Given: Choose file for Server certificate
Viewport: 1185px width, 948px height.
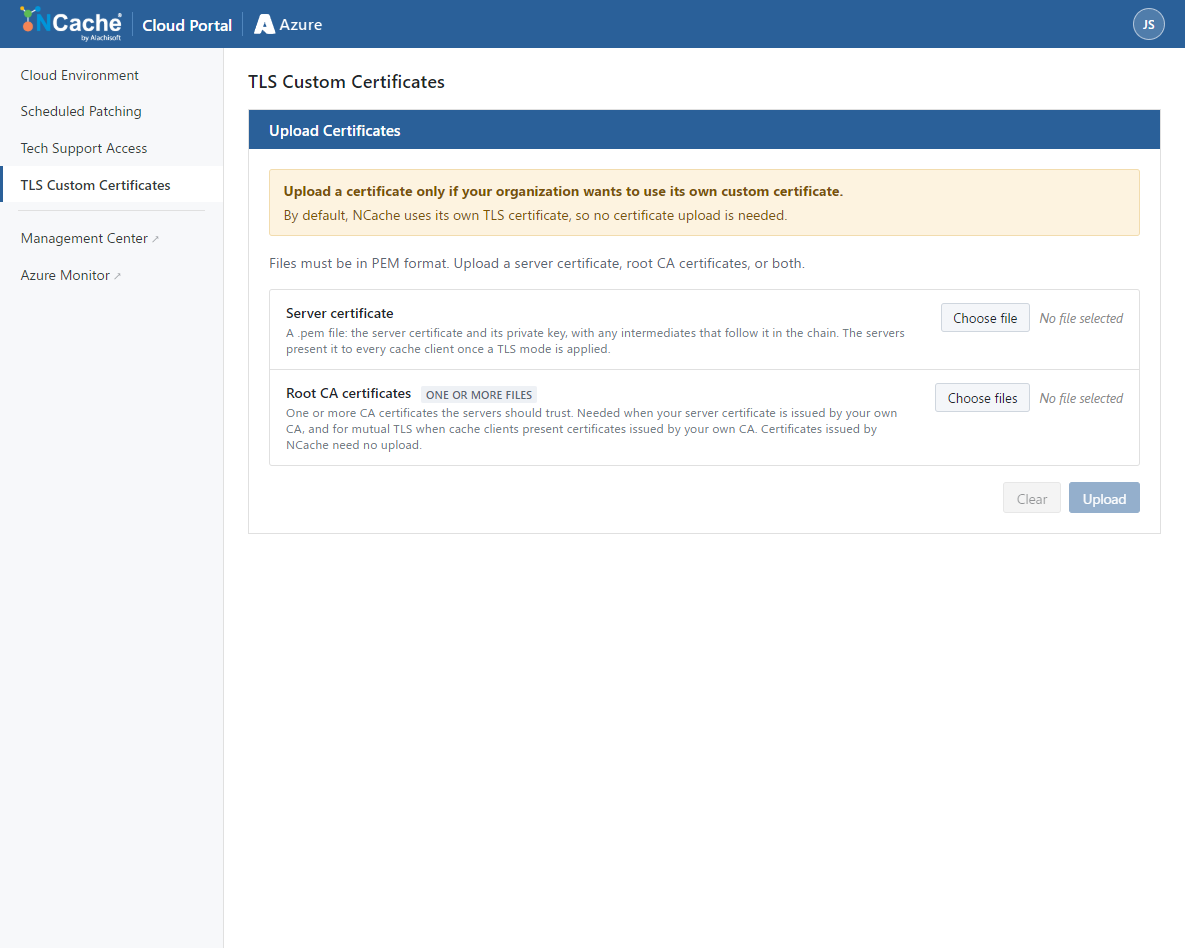Looking at the screenshot, I should [985, 318].
